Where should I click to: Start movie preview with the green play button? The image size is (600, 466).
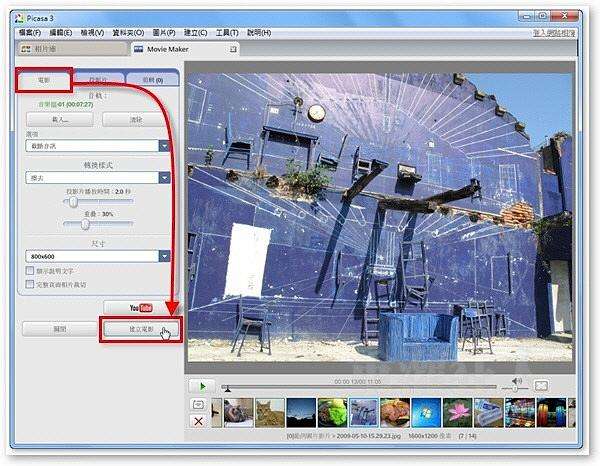tap(202, 386)
